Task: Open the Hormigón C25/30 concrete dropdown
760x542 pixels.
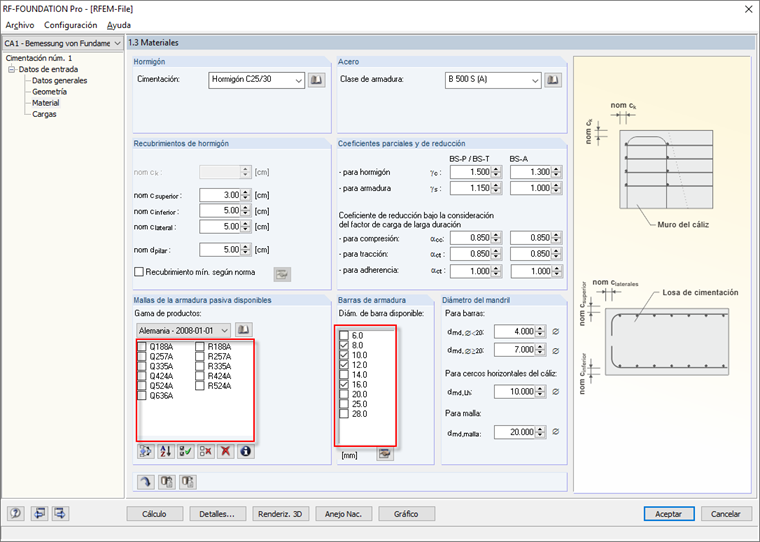Action: coord(299,80)
